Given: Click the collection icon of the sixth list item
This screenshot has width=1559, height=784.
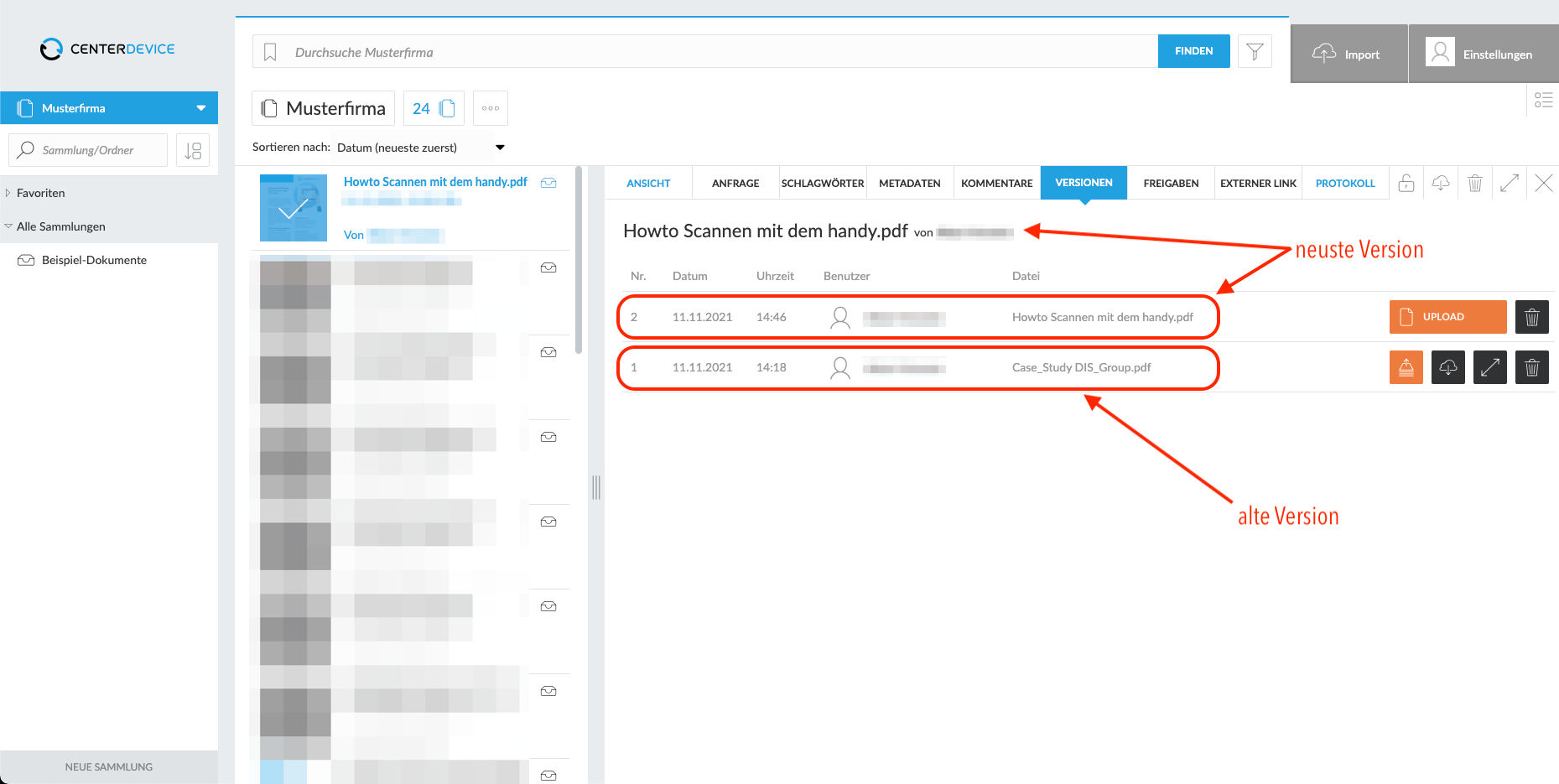Looking at the screenshot, I should (x=548, y=606).
